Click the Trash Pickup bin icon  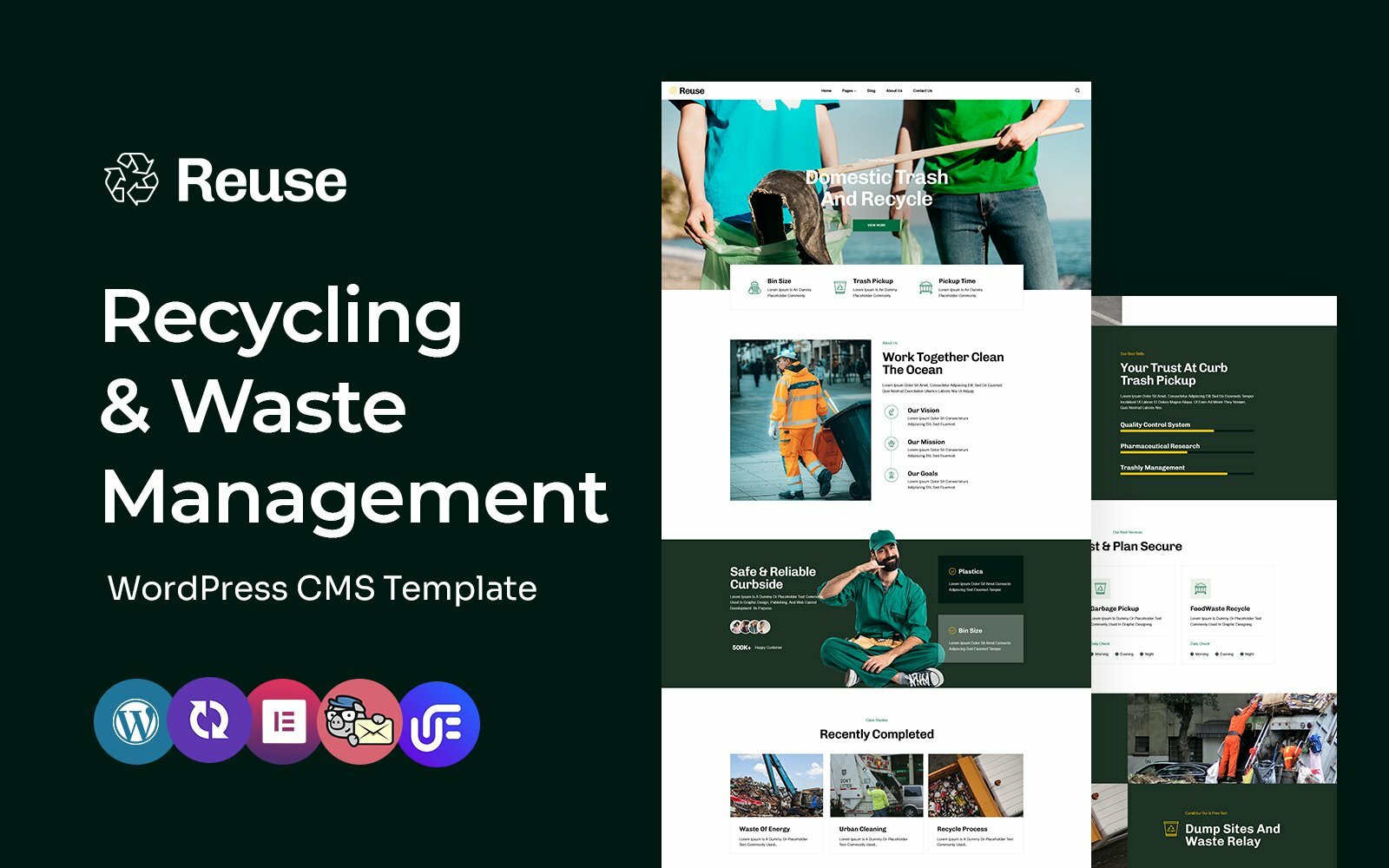pos(839,287)
